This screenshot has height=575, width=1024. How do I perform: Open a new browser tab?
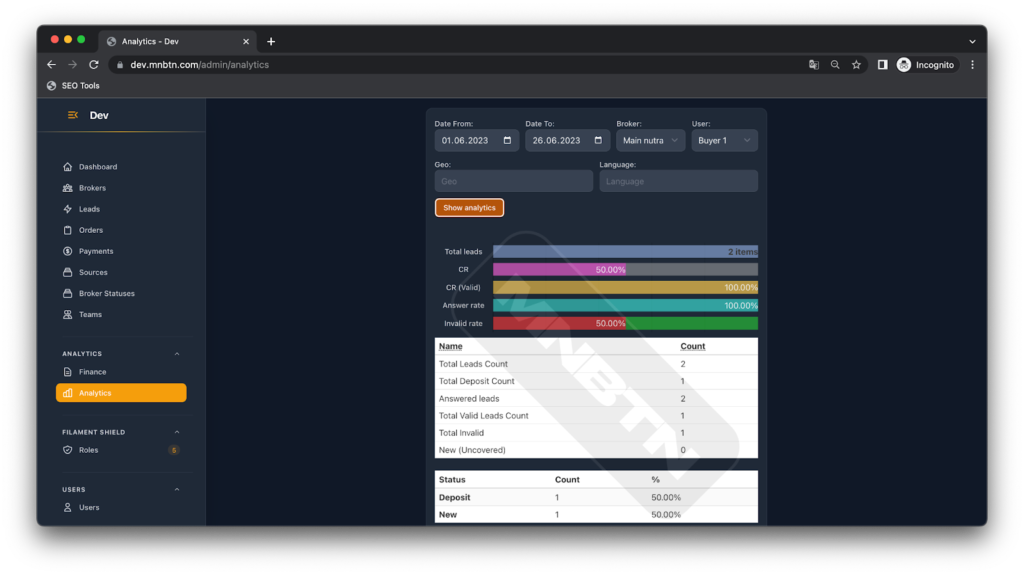point(271,41)
